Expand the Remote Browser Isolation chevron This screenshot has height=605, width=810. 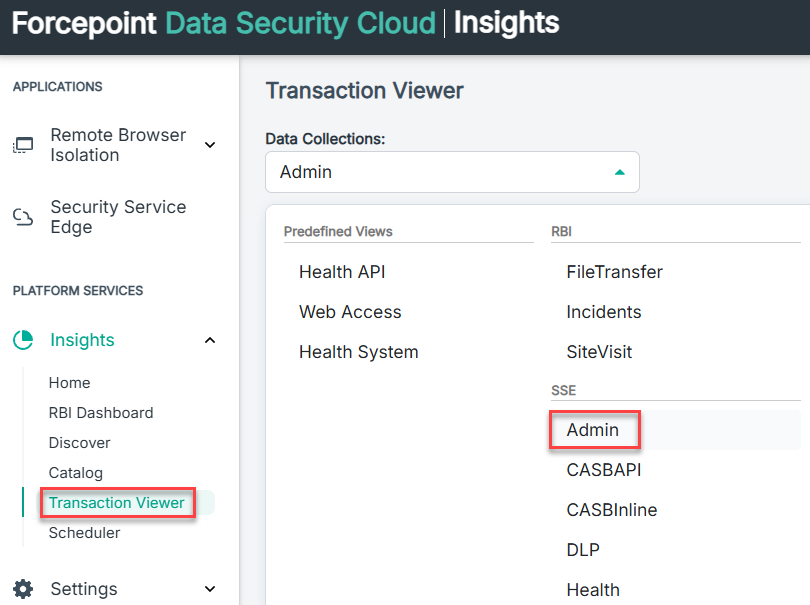click(210, 145)
